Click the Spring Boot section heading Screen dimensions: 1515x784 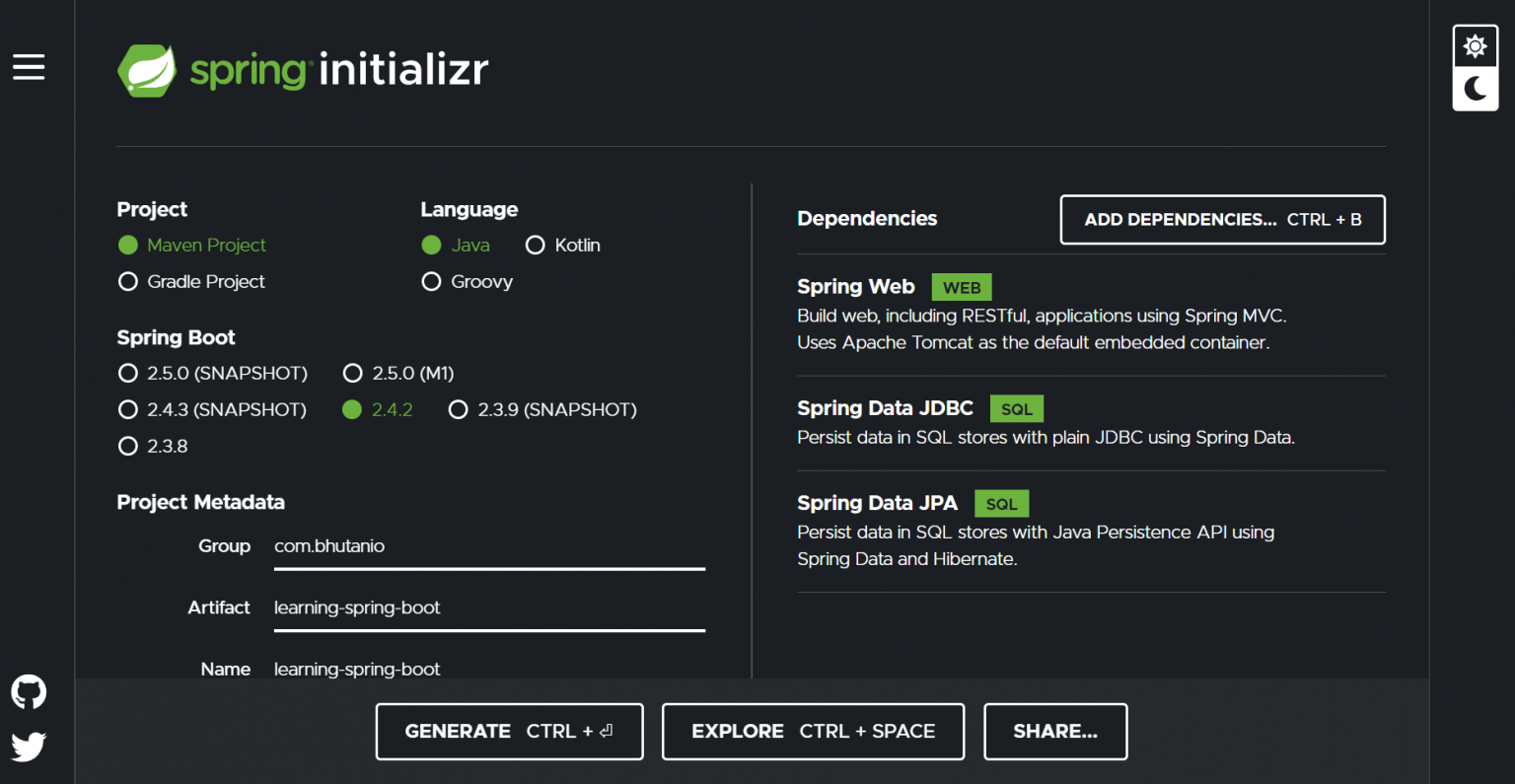(x=176, y=337)
